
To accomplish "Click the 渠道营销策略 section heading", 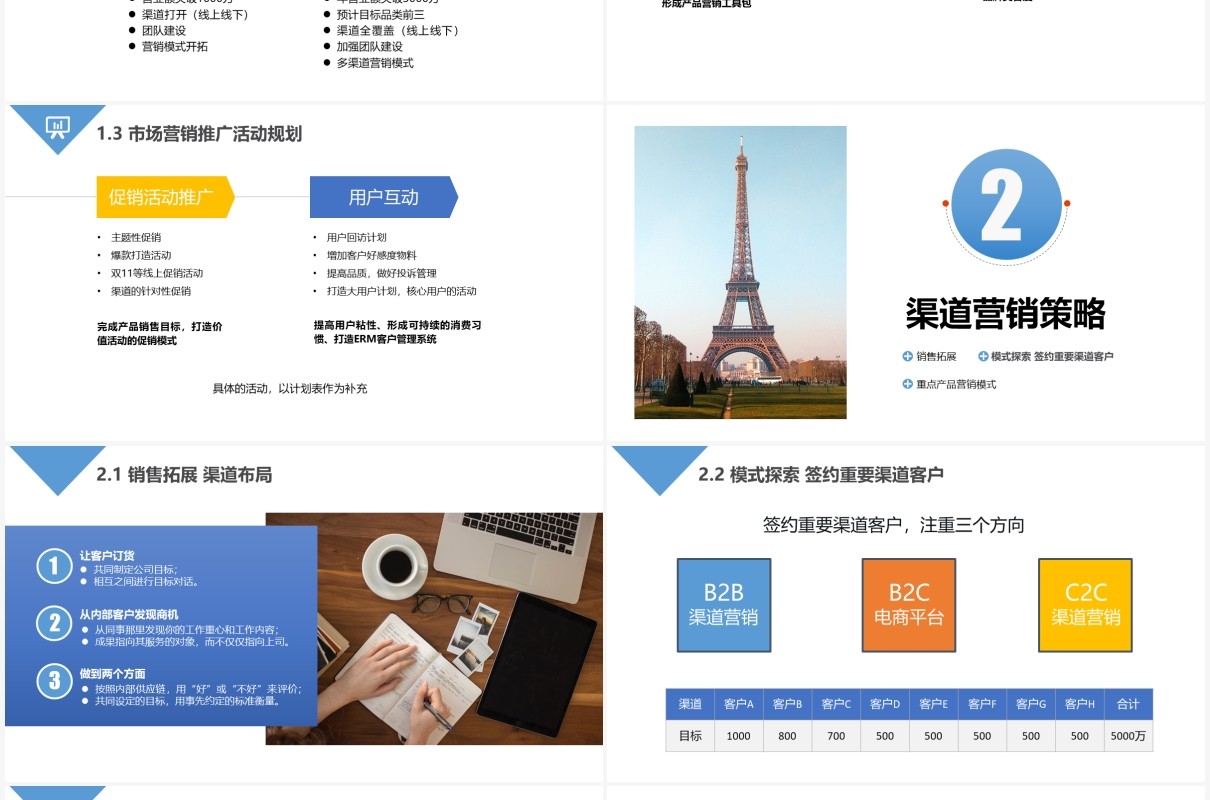I will click(1005, 314).
